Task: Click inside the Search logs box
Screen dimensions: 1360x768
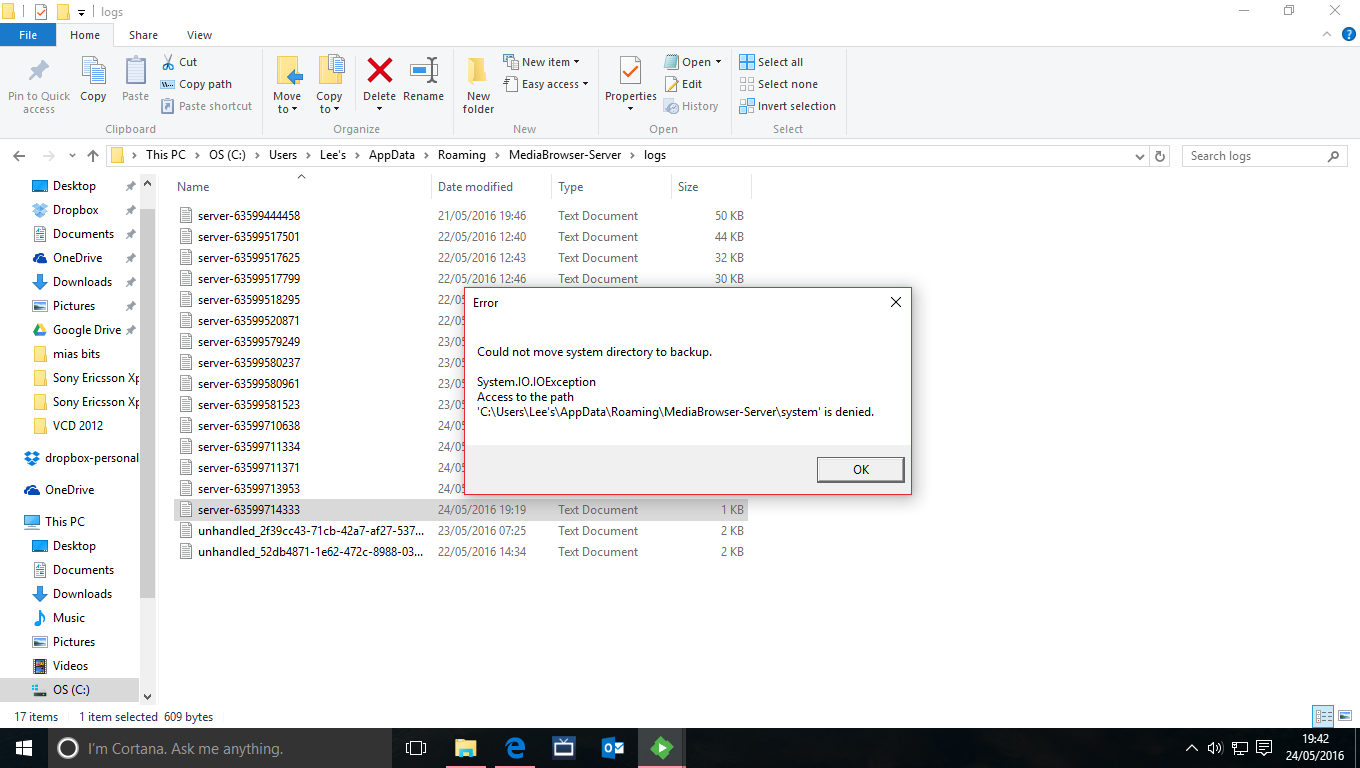Action: pos(1260,155)
